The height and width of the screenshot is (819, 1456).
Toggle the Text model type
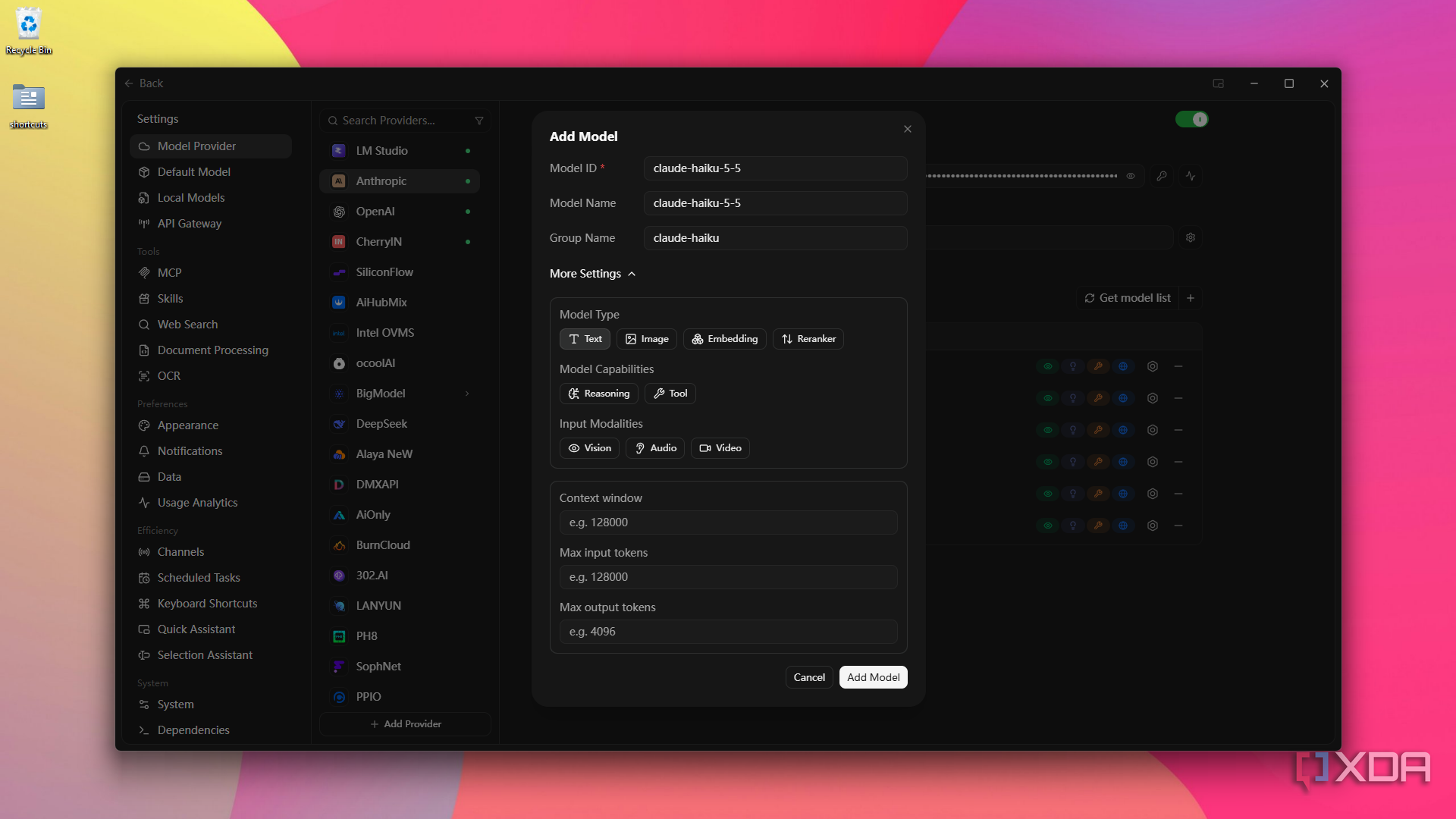tap(585, 339)
